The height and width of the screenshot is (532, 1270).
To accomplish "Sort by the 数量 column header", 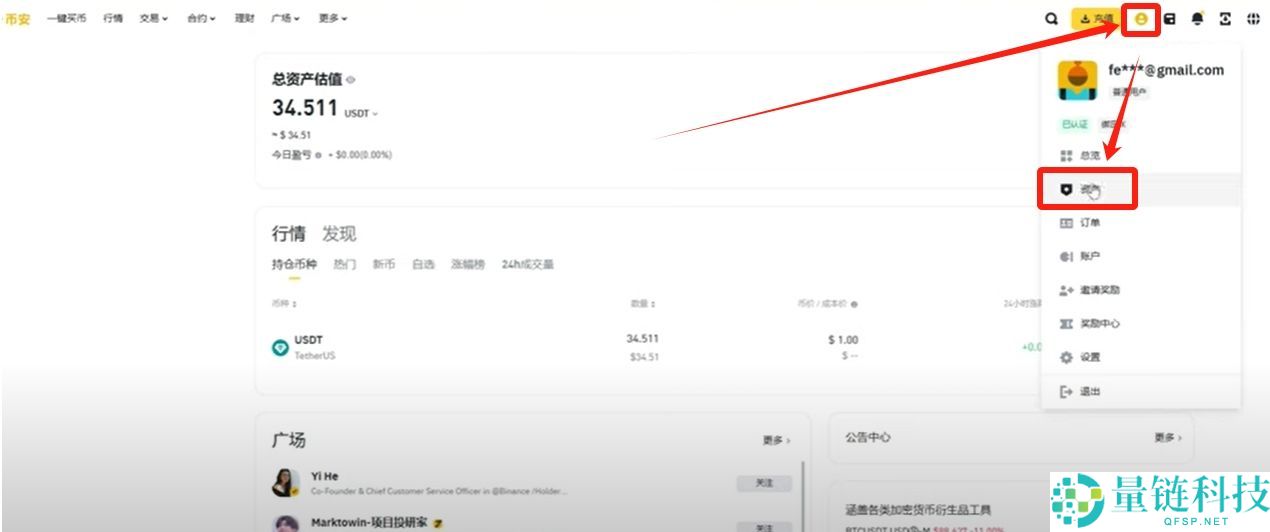I will point(643,303).
